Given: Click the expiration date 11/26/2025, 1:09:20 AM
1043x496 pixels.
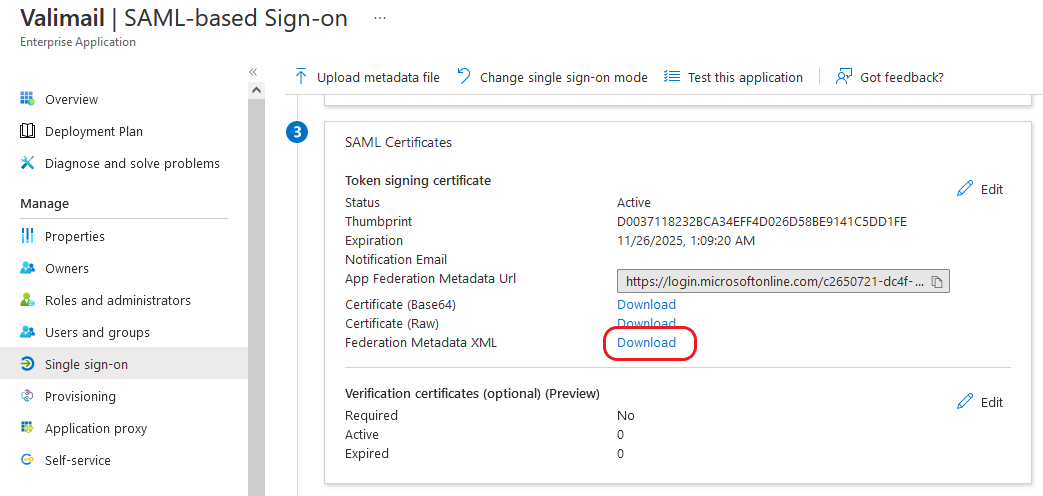Looking at the screenshot, I should tap(686, 241).
